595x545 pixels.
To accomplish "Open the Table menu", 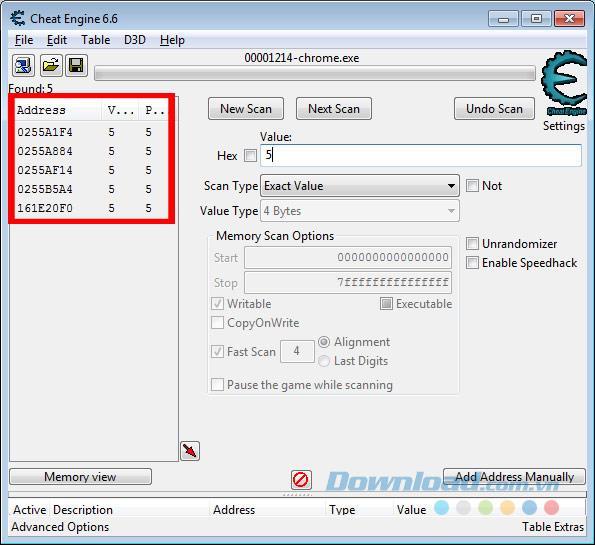I will [x=96, y=40].
